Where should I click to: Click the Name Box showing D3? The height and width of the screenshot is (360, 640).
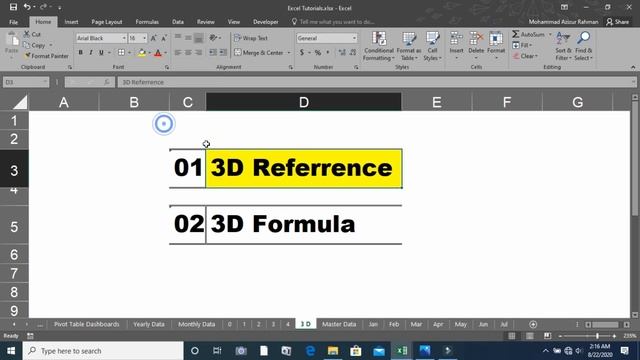pyautogui.click(x=26, y=82)
